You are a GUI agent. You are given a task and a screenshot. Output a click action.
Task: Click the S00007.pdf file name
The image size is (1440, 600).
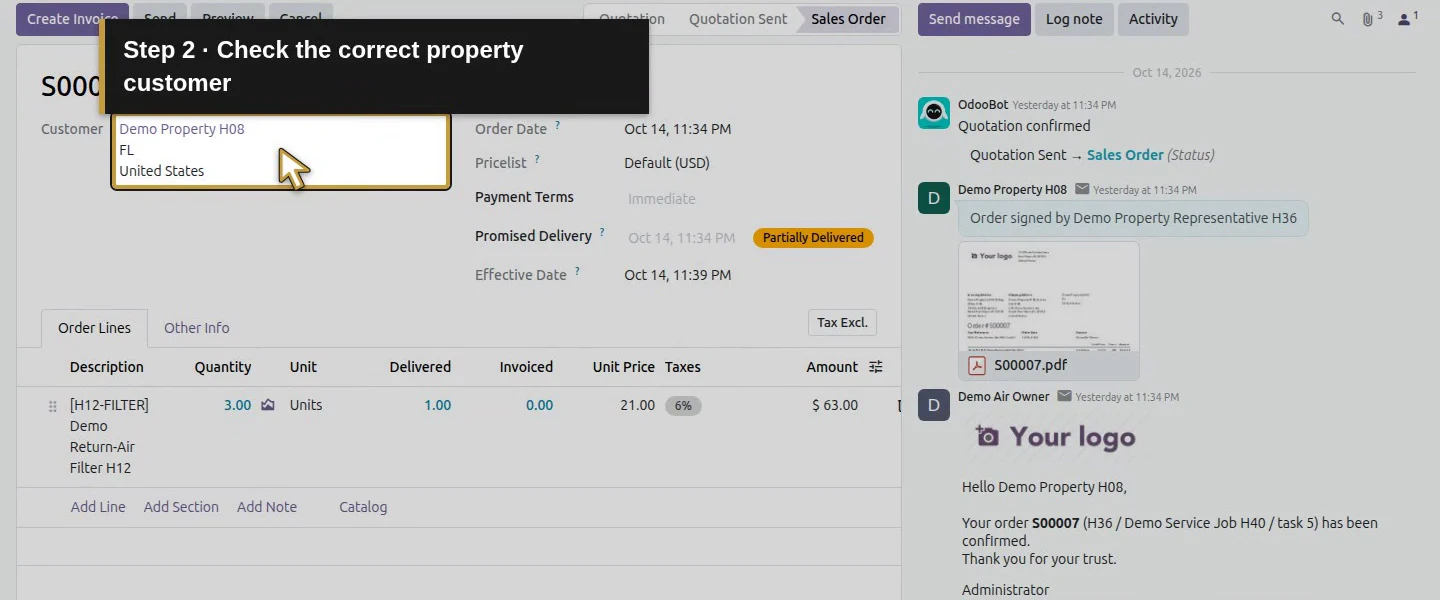[x=1029, y=366]
